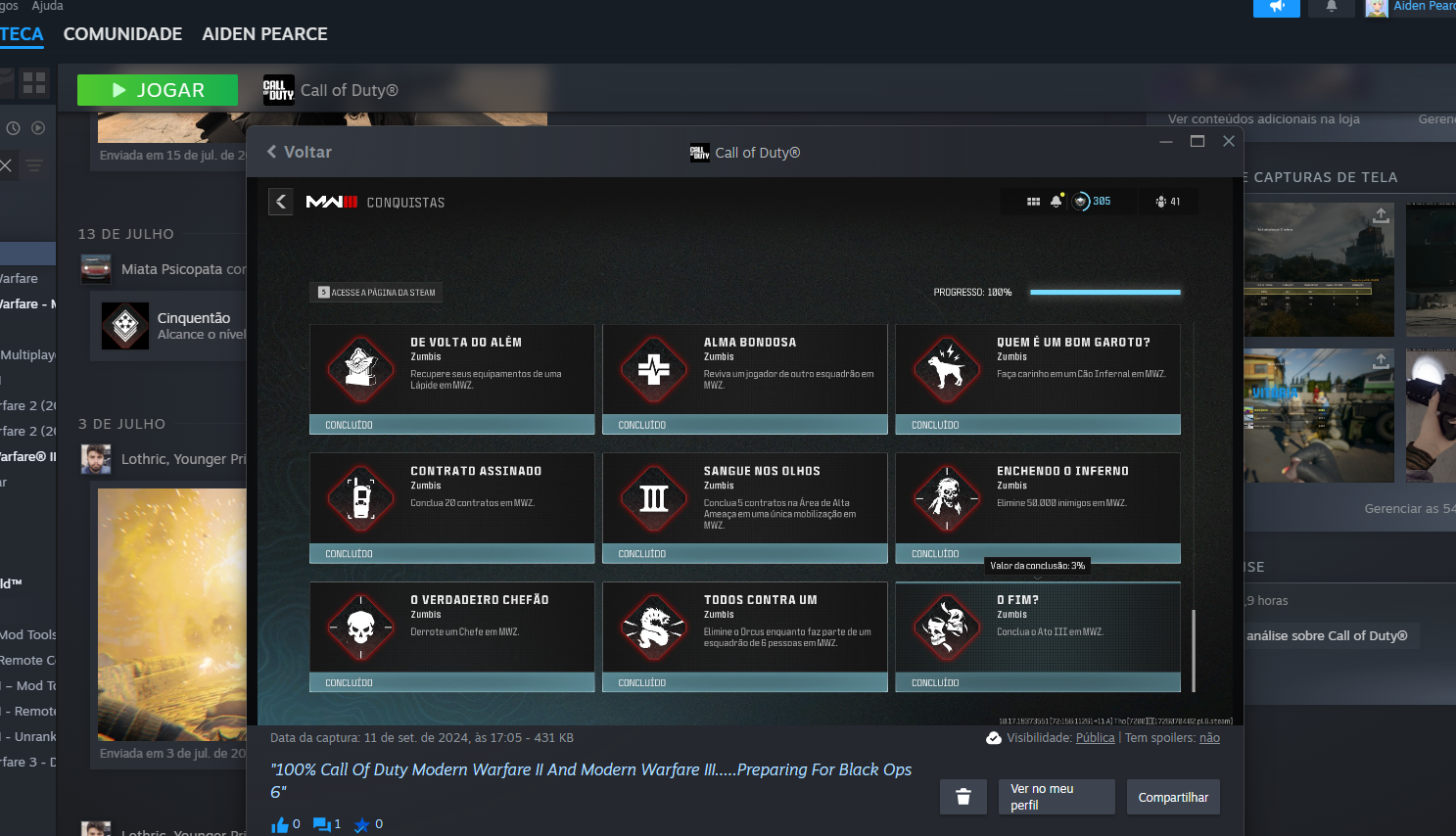Click the Compartilhar button
The height and width of the screenshot is (836, 1456).
pos(1173,797)
